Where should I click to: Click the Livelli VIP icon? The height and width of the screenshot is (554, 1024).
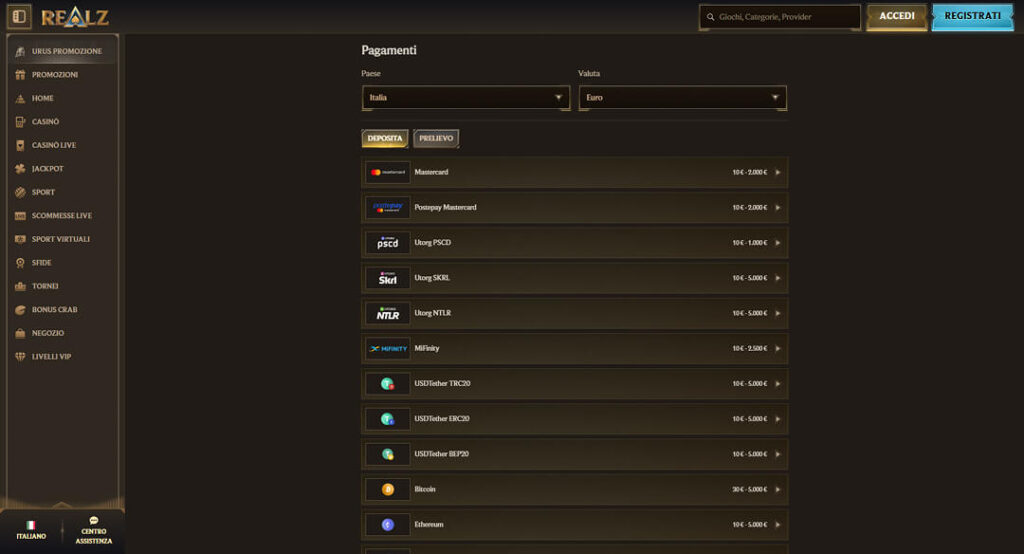(x=20, y=357)
